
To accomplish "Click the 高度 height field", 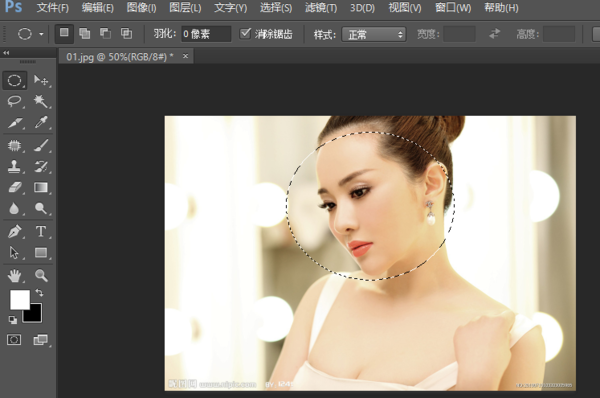I will 559,34.
